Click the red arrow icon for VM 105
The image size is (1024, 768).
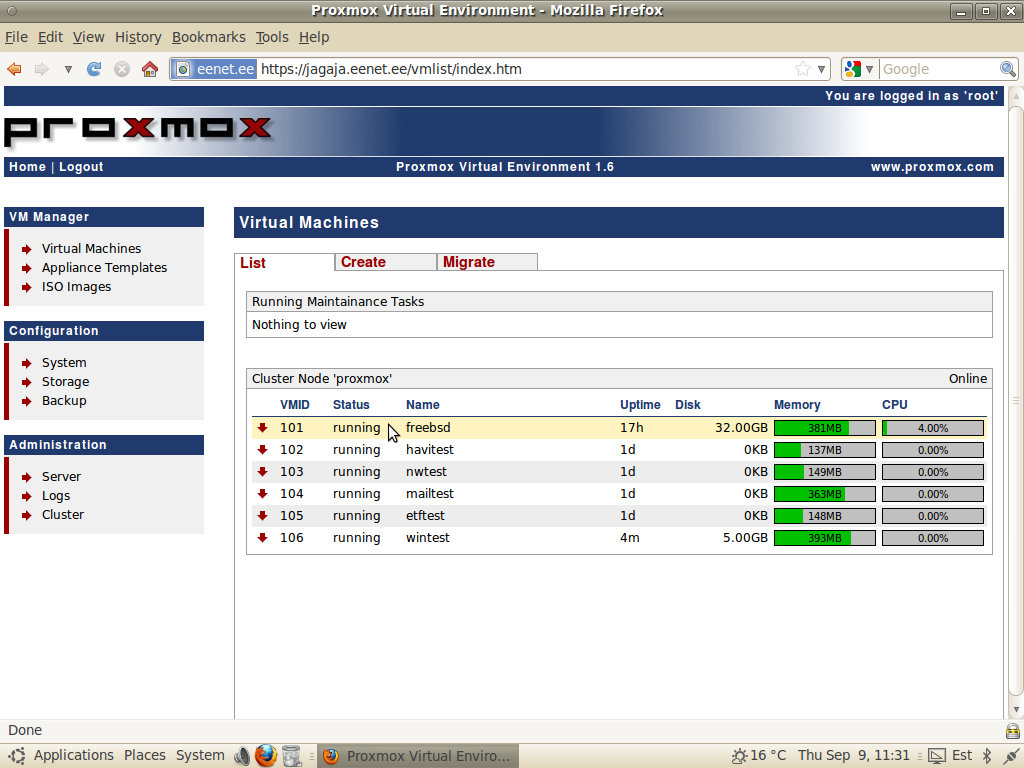point(263,516)
